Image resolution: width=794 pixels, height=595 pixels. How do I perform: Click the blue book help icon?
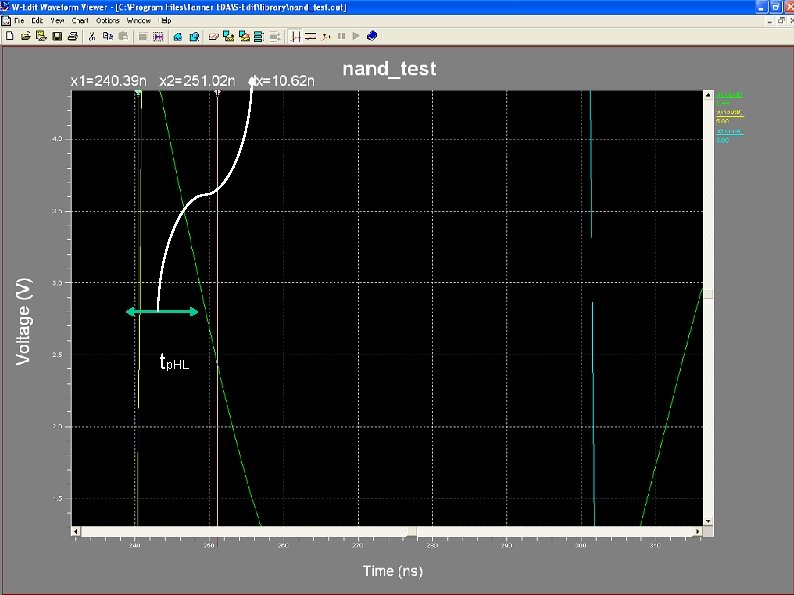point(372,36)
